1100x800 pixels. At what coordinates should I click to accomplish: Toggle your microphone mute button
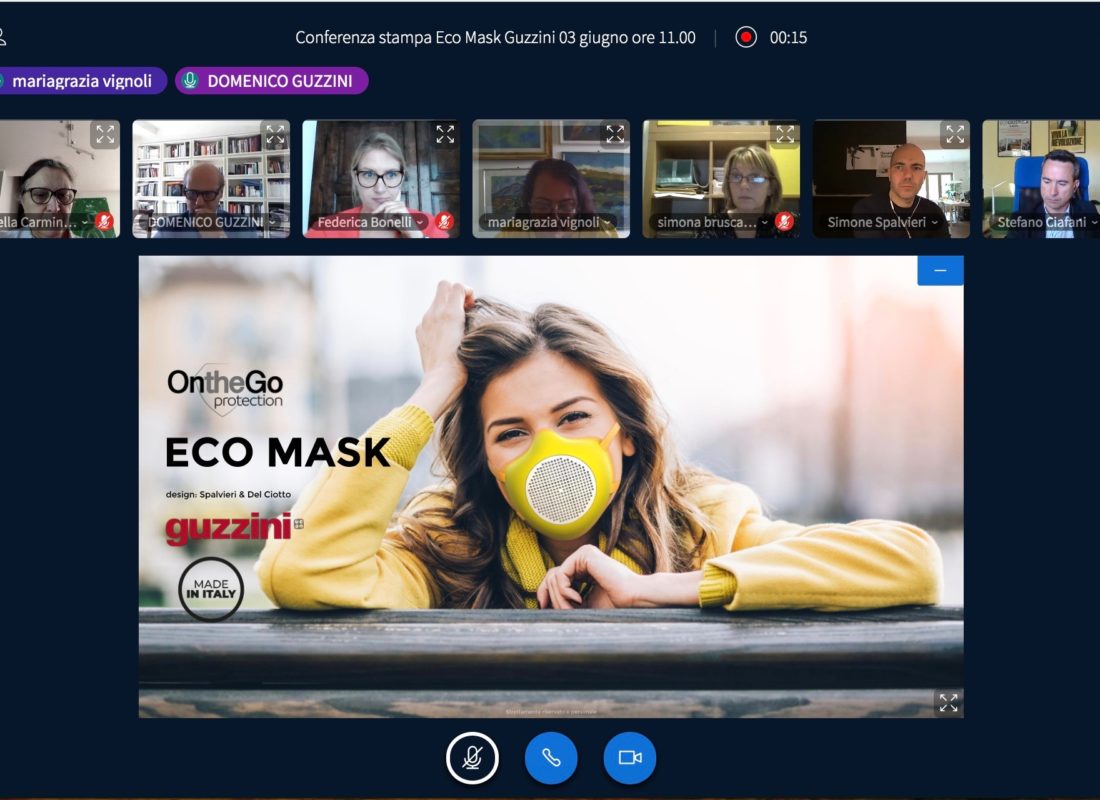click(472, 758)
